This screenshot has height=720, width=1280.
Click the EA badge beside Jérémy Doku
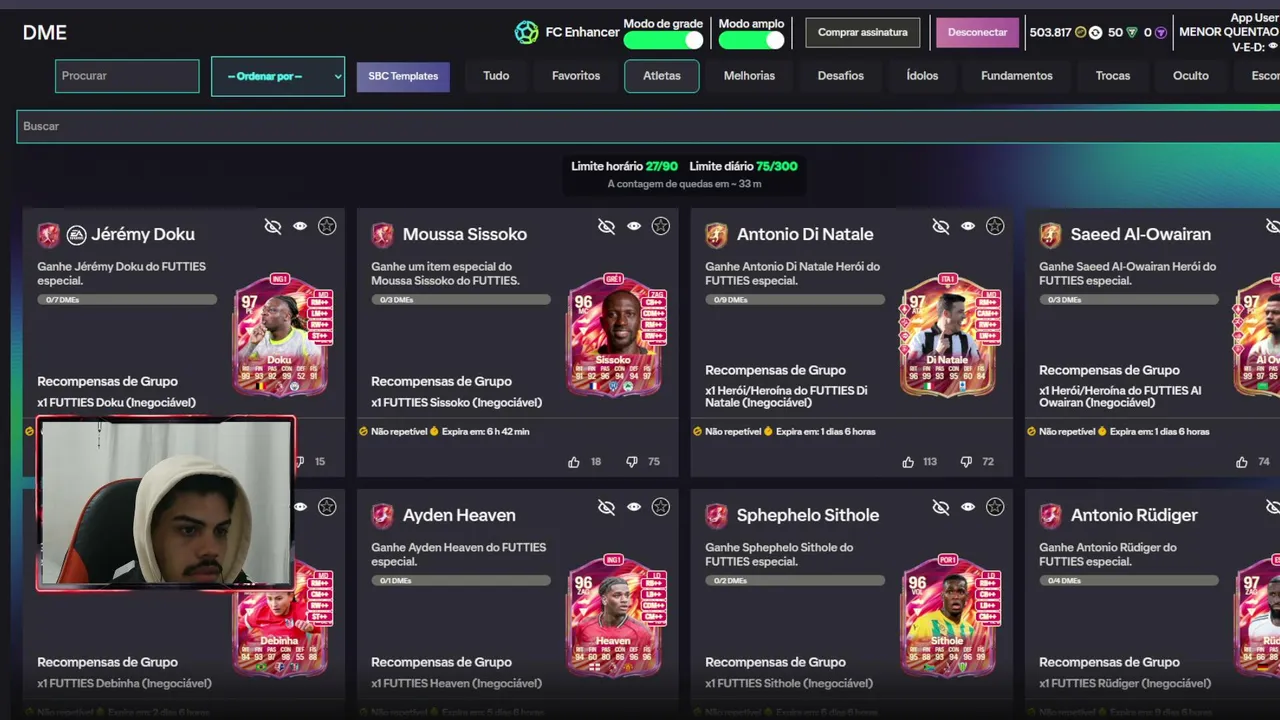click(x=76, y=235)
